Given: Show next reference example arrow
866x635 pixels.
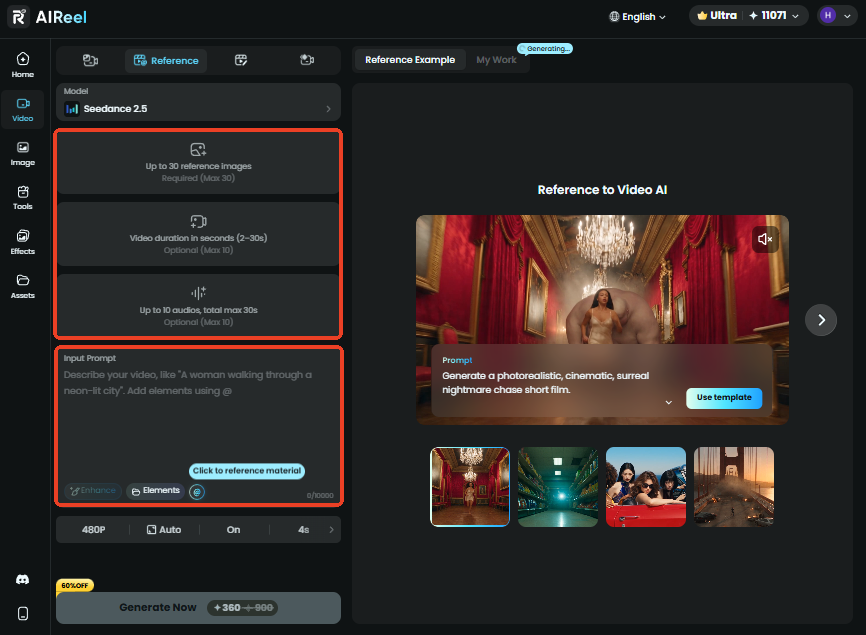Looking at the screenshot, I should 821,320.
